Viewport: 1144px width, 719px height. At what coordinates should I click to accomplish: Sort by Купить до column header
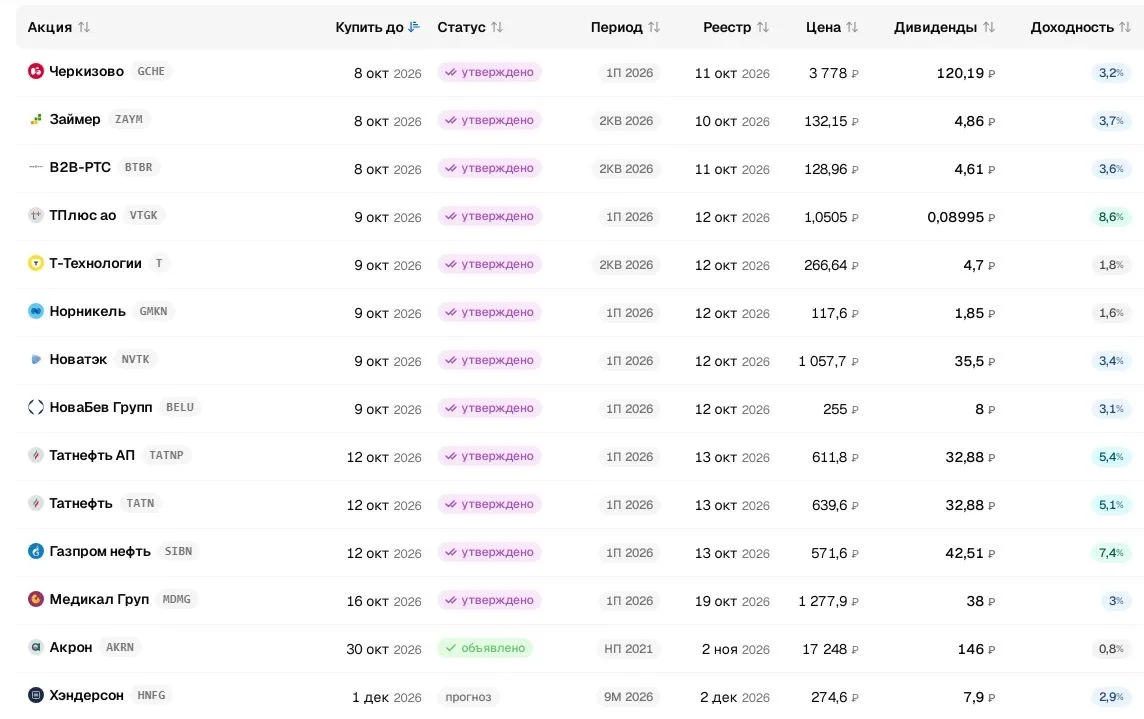coord(377,27)
